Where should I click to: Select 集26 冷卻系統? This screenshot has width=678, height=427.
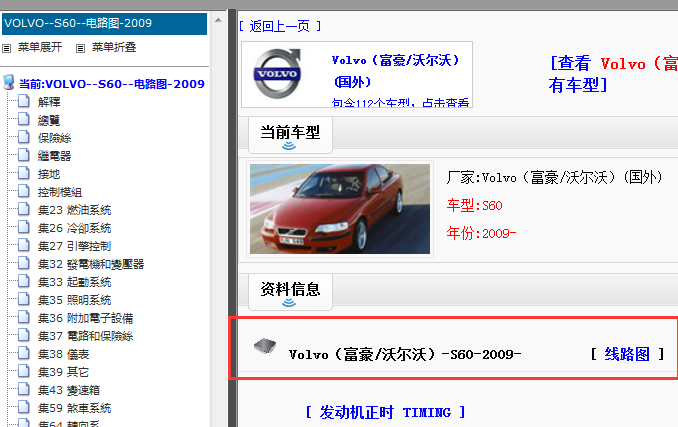74,228
